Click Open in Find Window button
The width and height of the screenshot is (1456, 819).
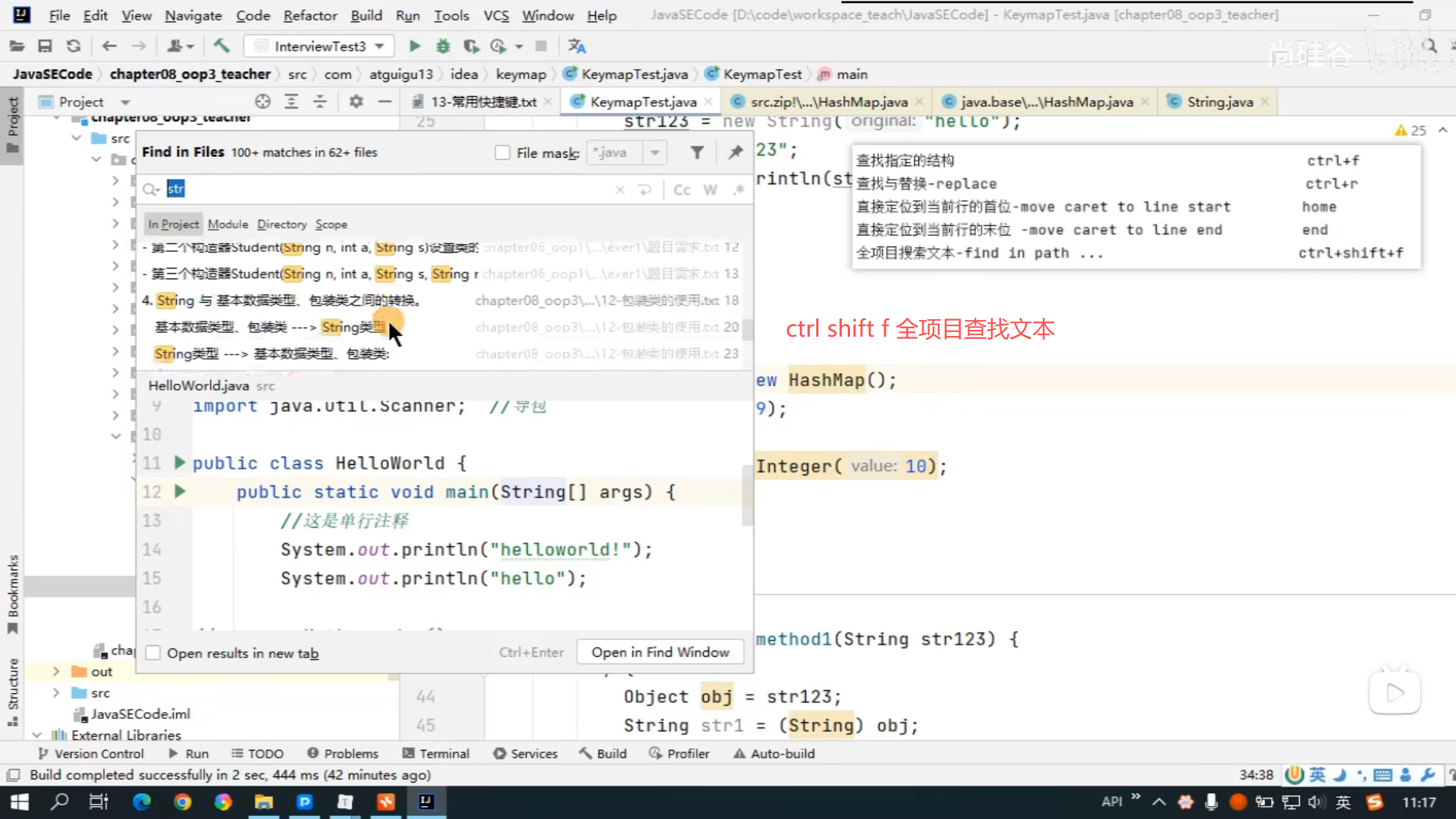click(660, 652)
